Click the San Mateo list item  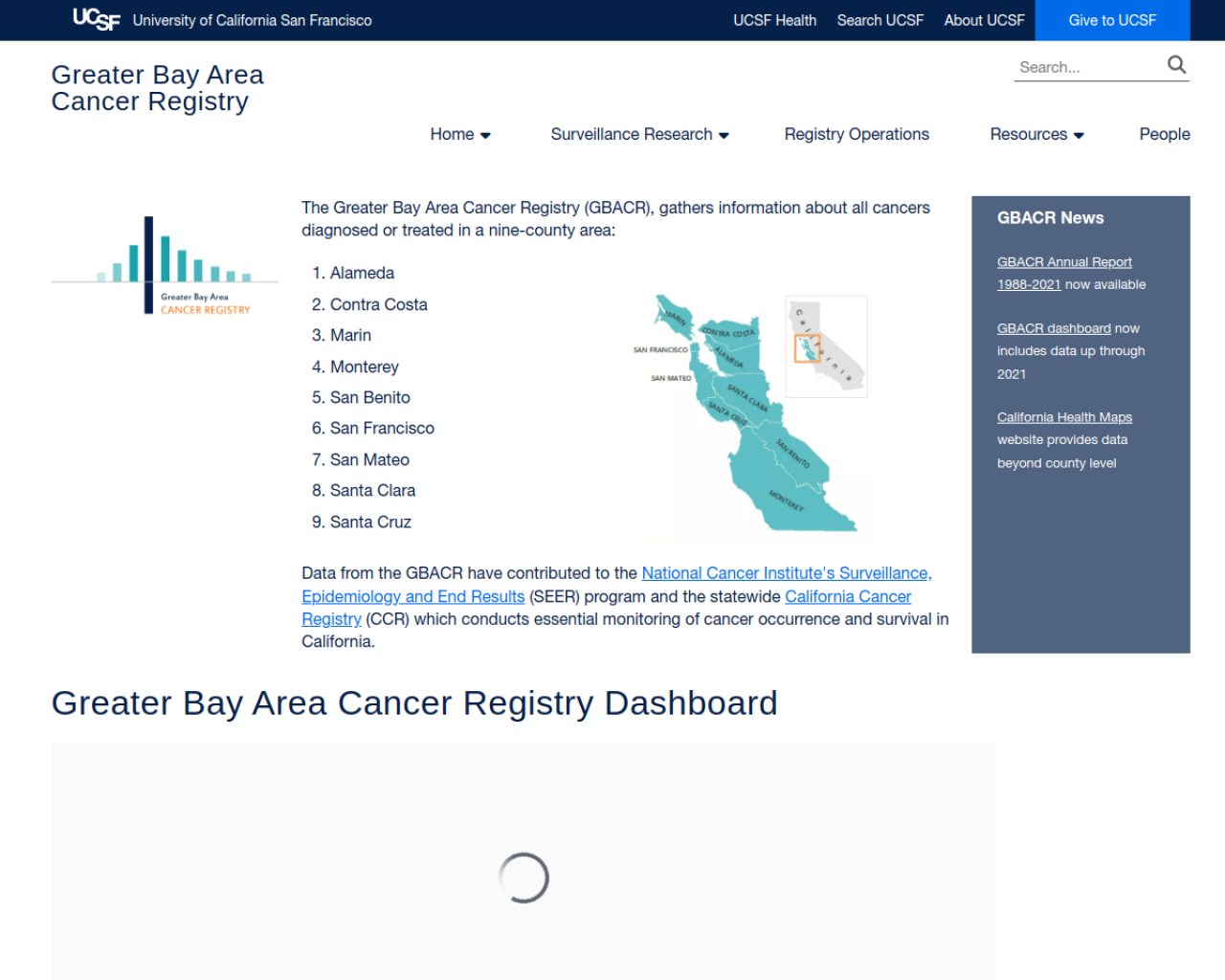[x=369, y=459]
